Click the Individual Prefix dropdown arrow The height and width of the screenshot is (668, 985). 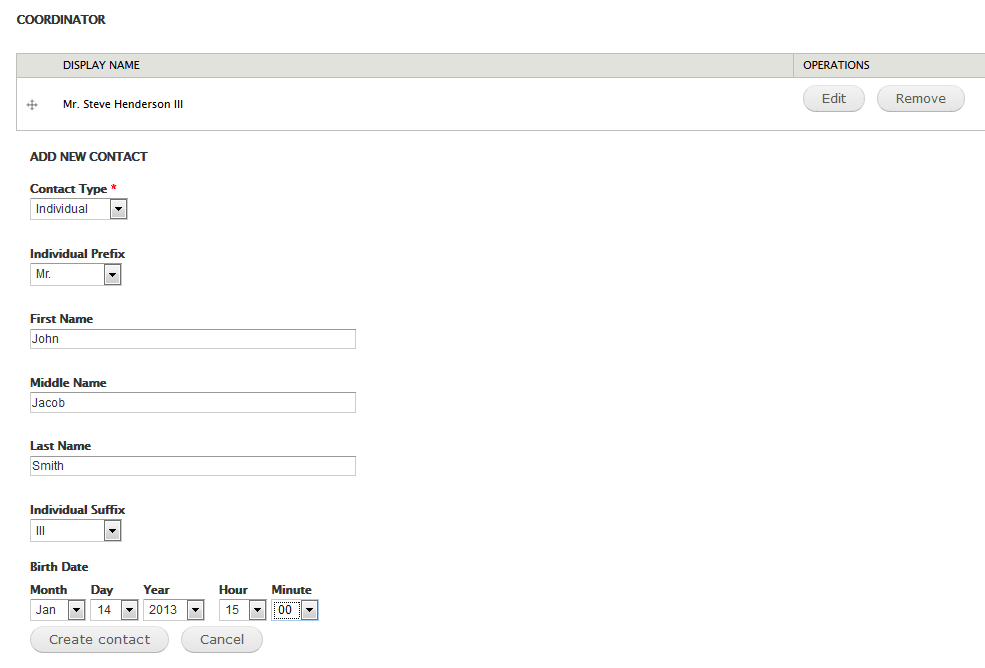click(x=112, y=274)
